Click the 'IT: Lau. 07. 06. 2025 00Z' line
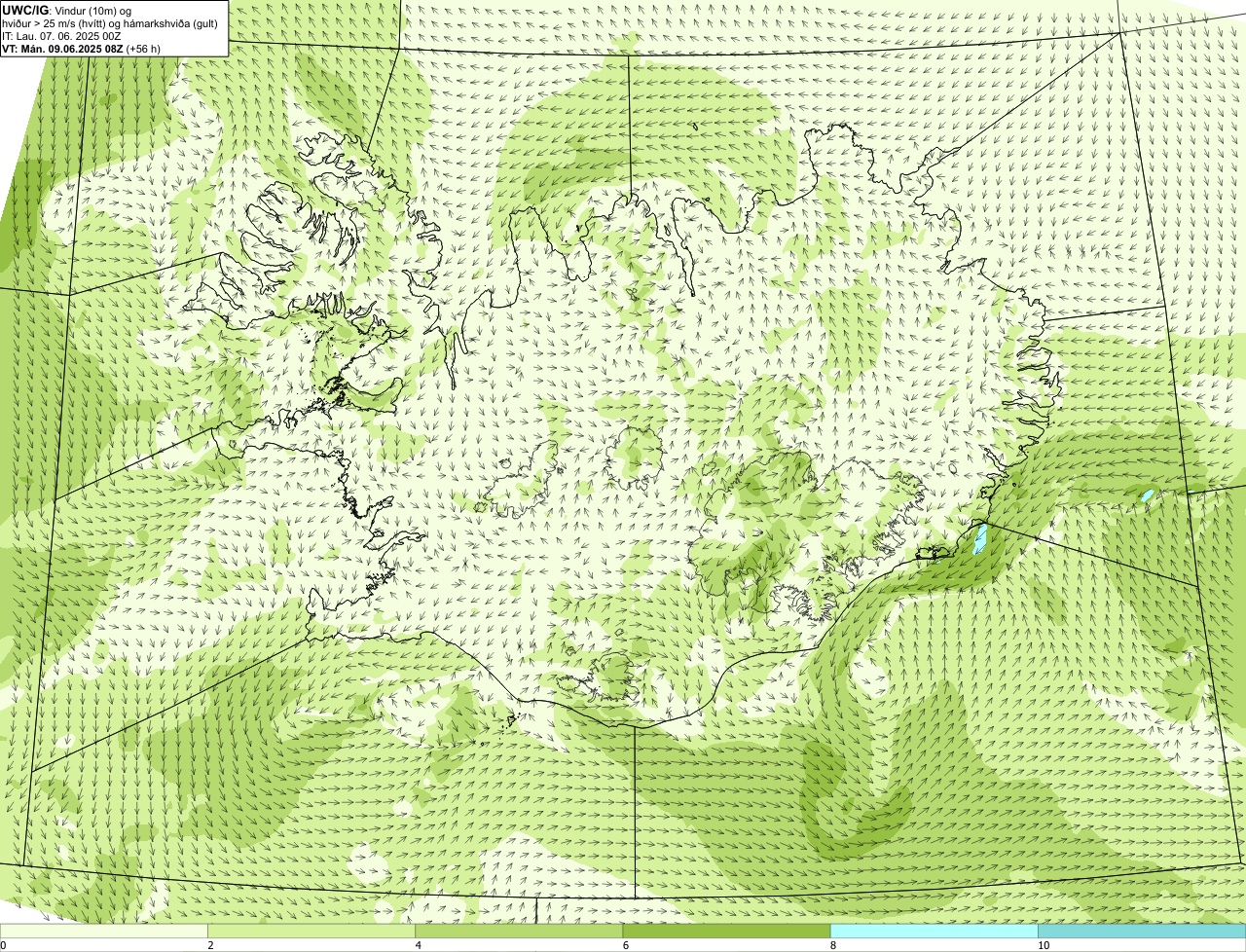The image size is (1246, 952). 61,35
